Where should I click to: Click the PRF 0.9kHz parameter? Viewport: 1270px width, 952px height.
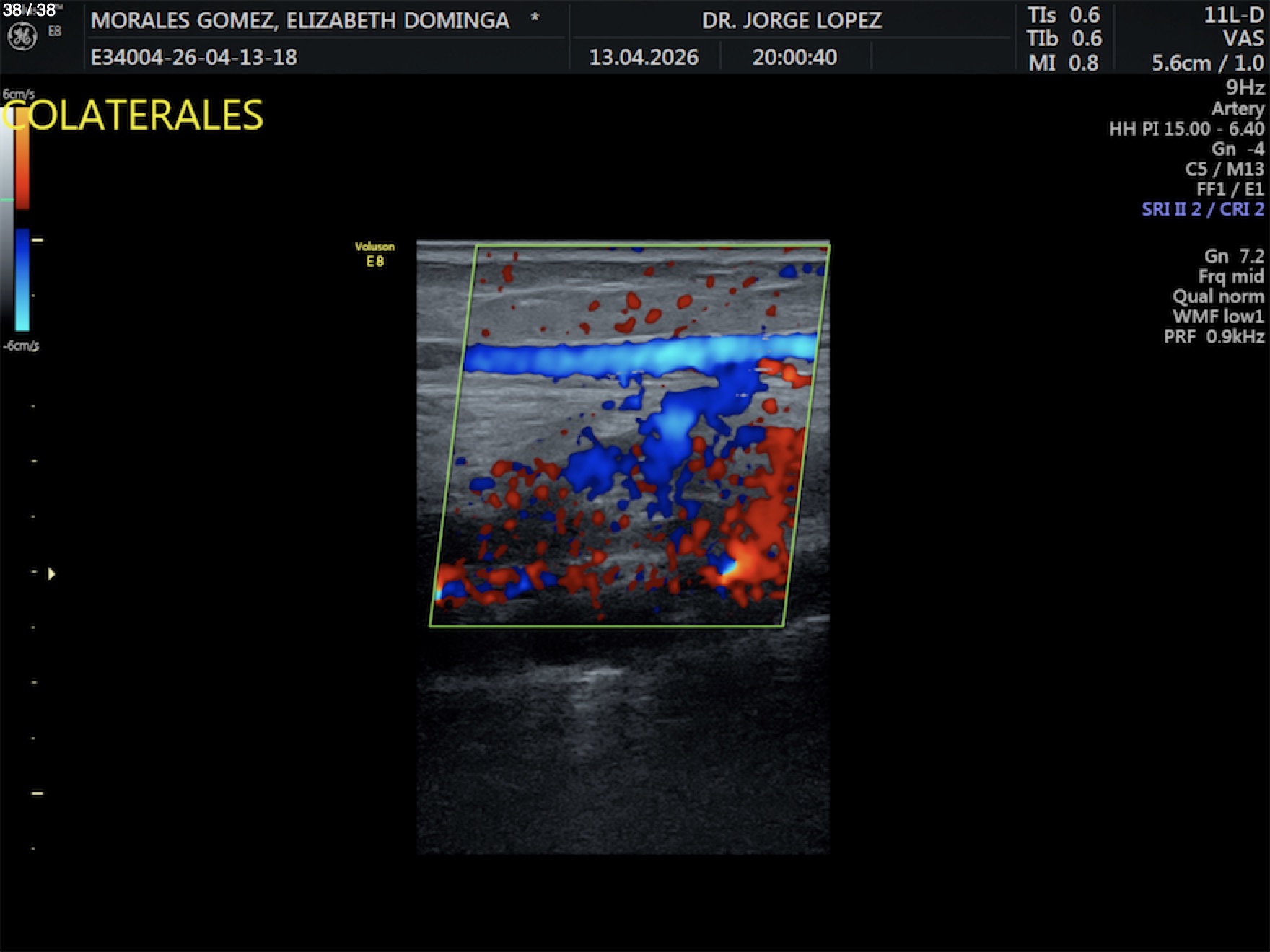point(1214,337)
